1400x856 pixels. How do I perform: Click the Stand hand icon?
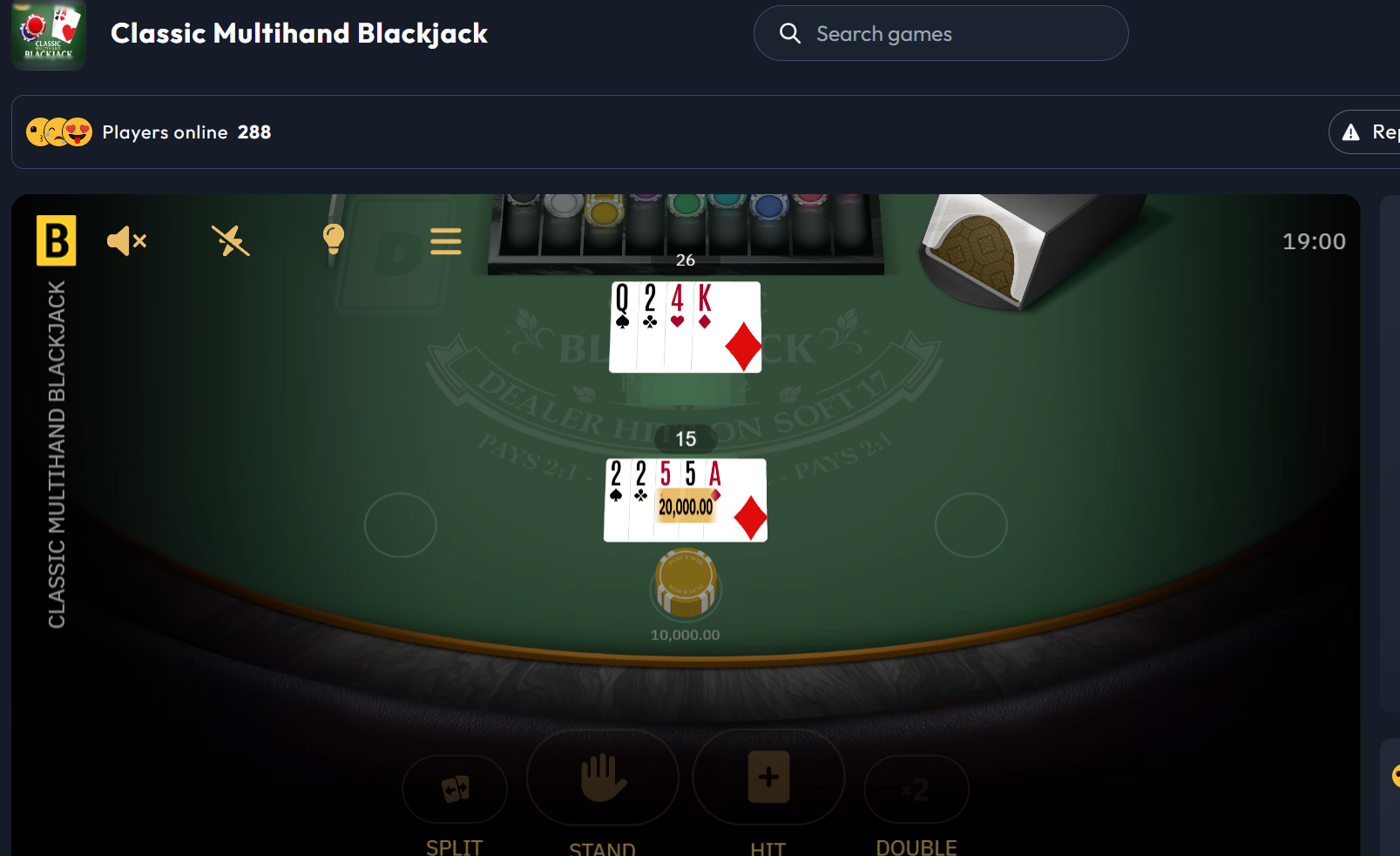[603, 778]
